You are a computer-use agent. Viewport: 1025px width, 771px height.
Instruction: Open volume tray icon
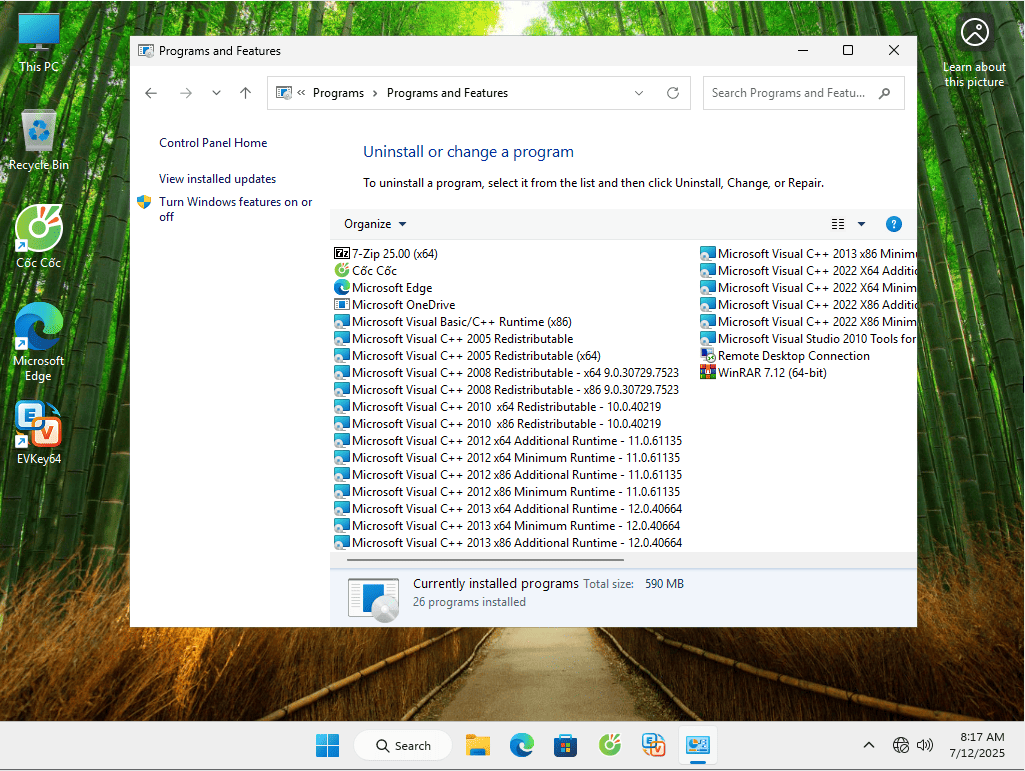pyautogui.click(x=924, y=745)
